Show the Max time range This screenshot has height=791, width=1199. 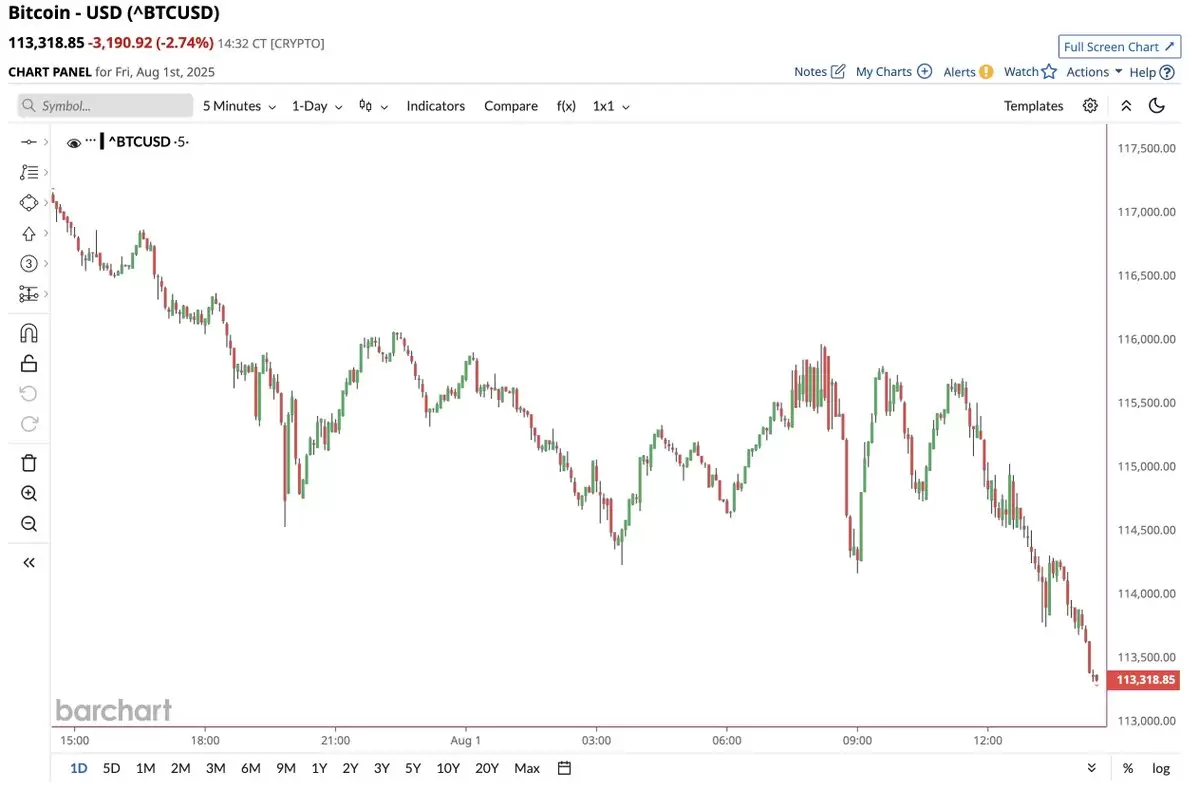pyautogui.click(x=527, y=768)
